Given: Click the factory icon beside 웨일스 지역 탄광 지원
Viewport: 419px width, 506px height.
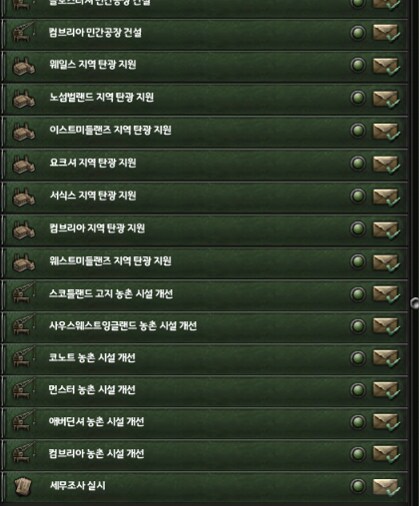Looking at the screenshot, I should coord(23,65).
